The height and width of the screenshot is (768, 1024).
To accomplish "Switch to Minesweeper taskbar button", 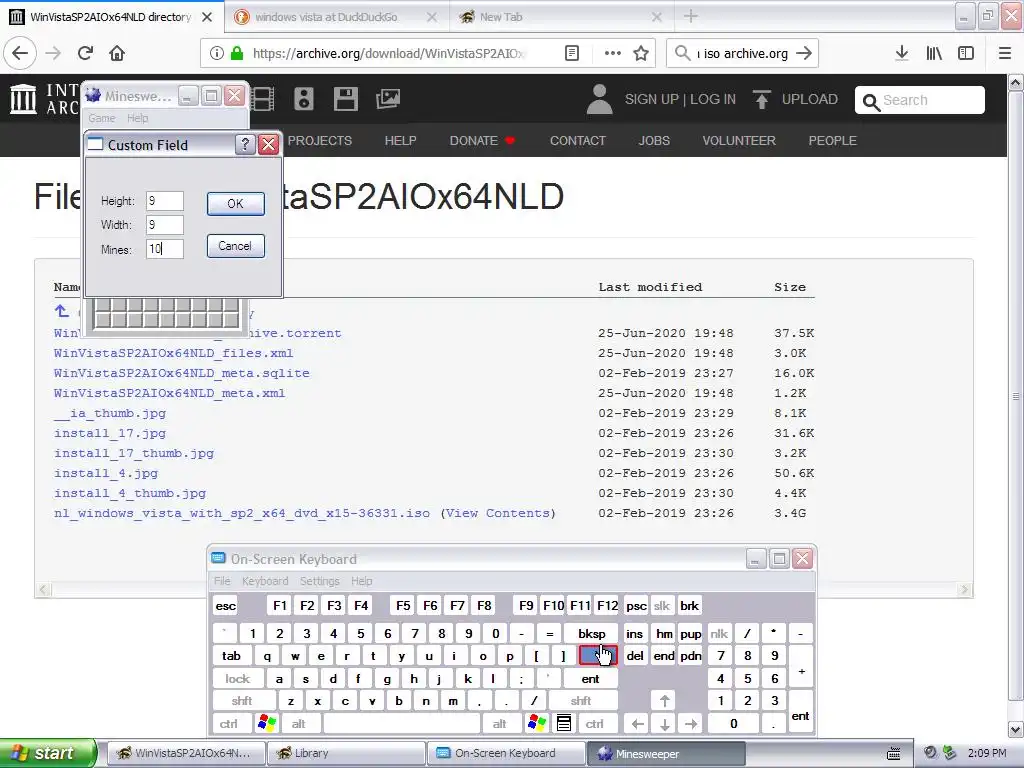I will coord(665,753).
